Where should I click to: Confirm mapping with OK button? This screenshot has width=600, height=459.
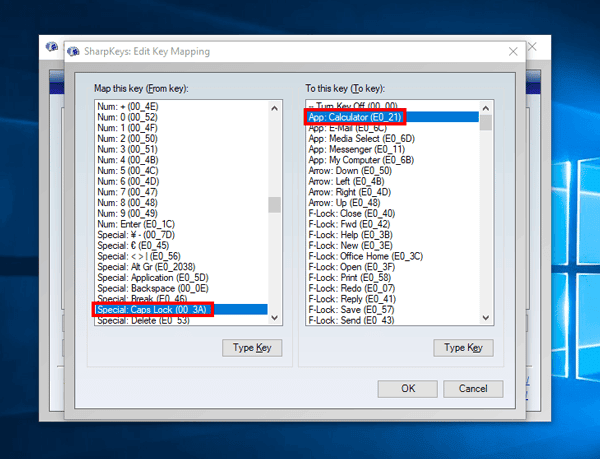coord(408,389)
